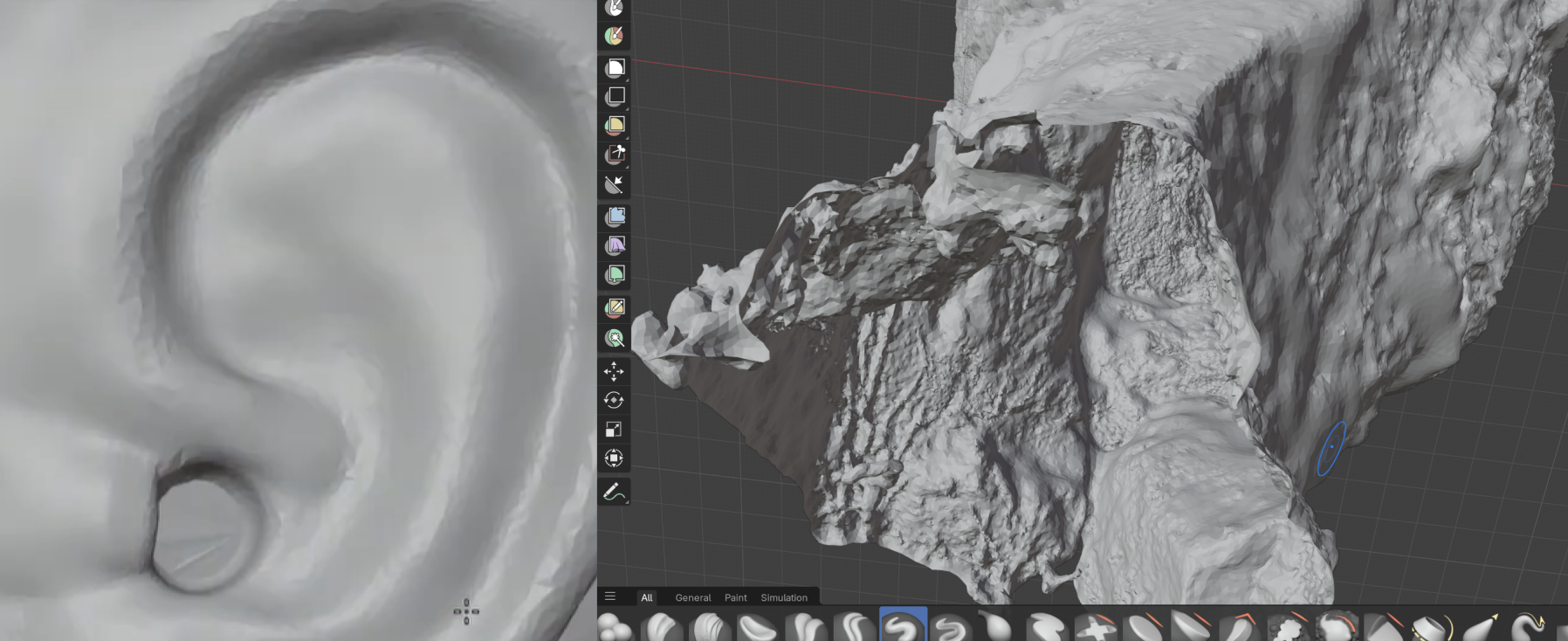This screenshot has height=641, width=1568.
Task: Select the Scale tool
Action: pos(615,429)
